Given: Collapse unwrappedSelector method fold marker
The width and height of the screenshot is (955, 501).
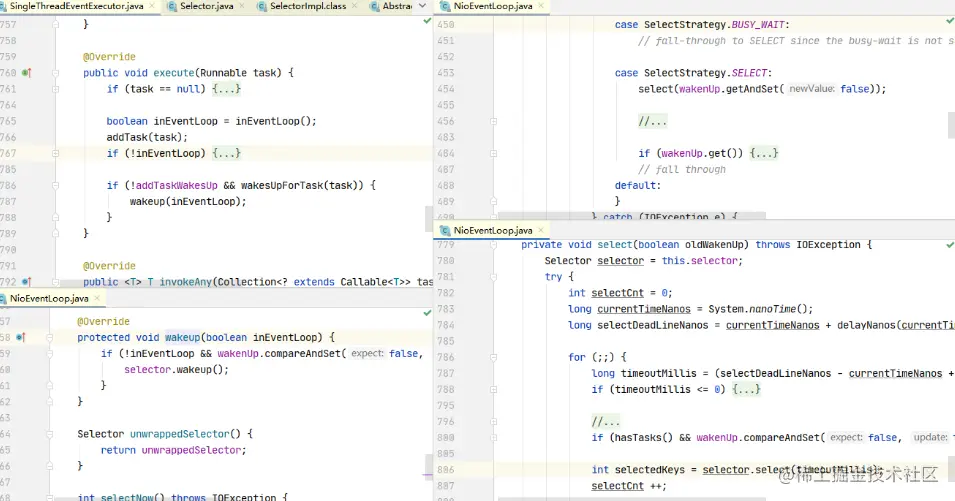Looking at the screenshot, I should point(50,434).
